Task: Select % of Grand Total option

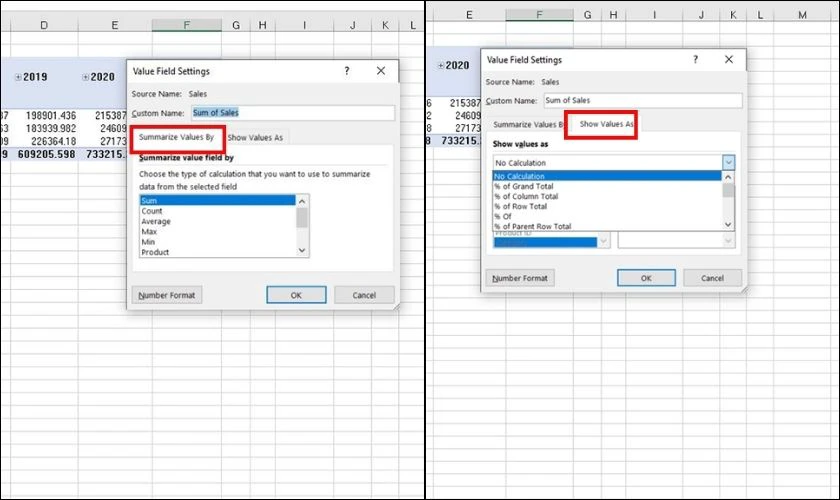Action: [x=607, y=186]
